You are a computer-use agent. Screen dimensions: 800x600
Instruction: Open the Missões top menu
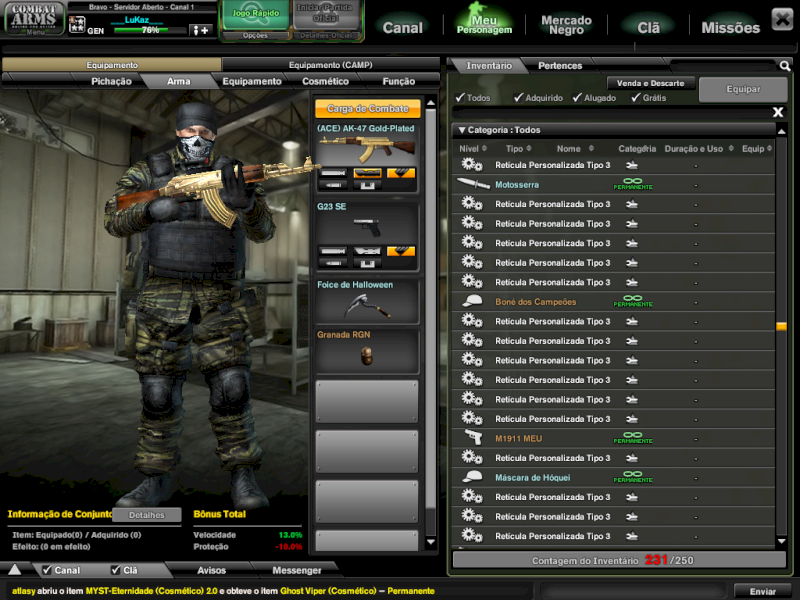tap(730, 28)
